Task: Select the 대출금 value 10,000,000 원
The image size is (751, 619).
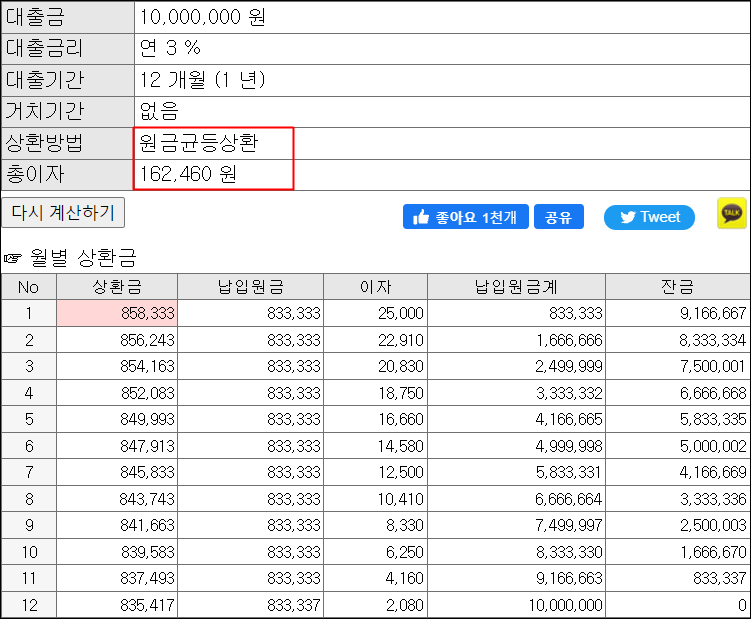Action: (203, 17)
